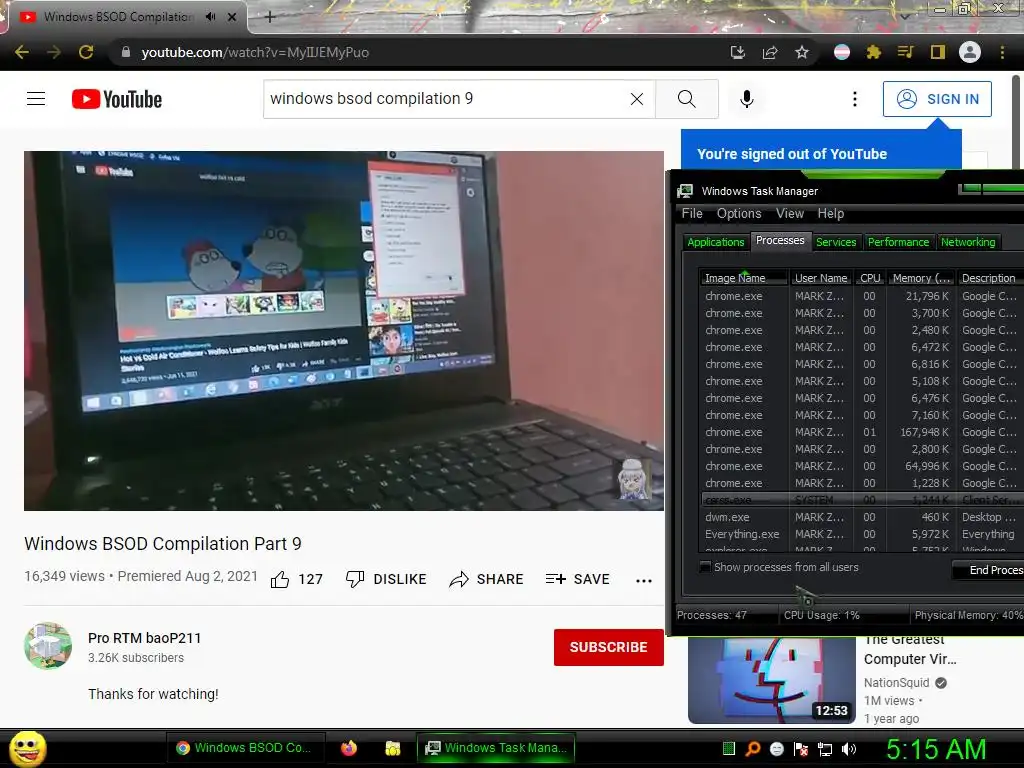Switch to the Applications tab
This screenshot has width=1024, height=768.
716,242
